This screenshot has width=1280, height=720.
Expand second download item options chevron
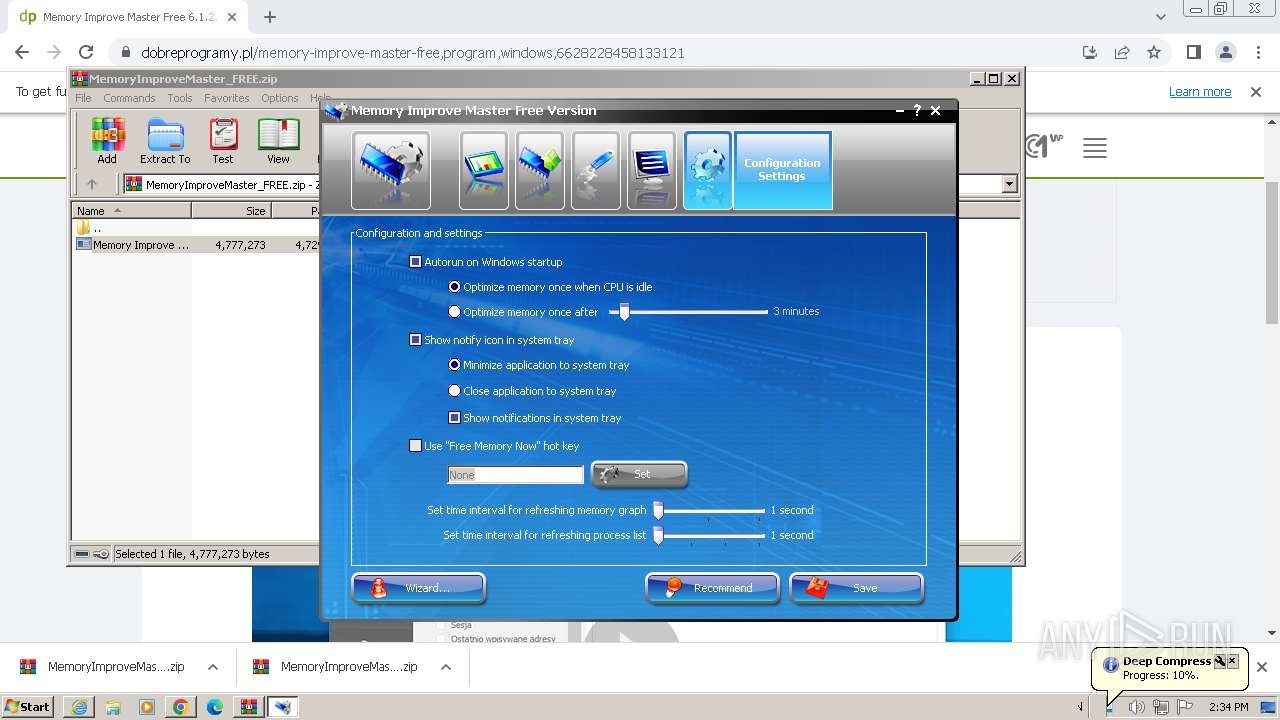[446, 667]
